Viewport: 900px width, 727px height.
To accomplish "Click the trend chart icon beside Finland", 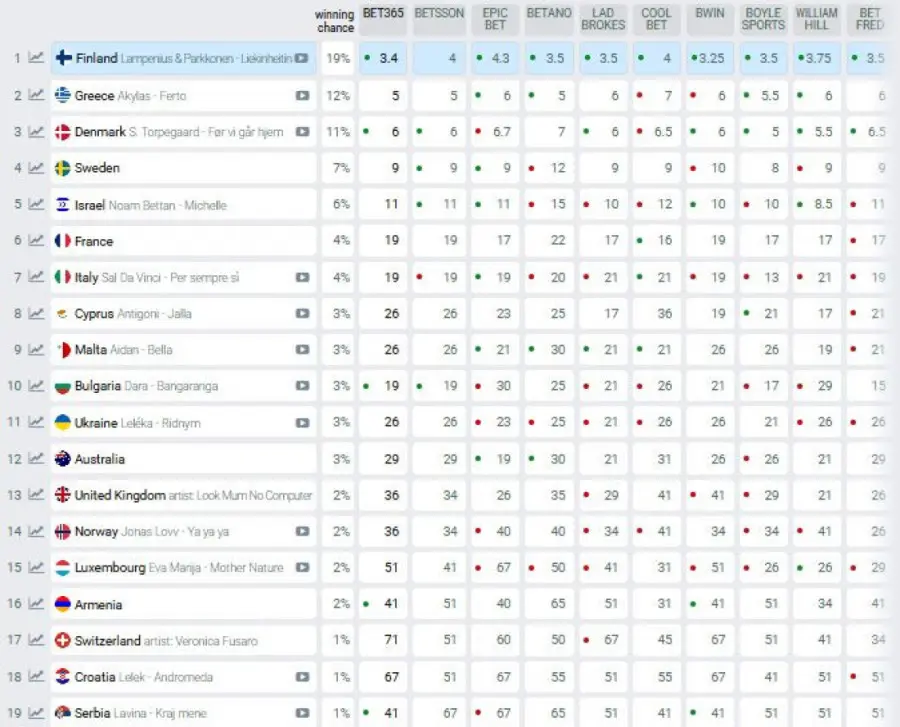I will 36,59.
